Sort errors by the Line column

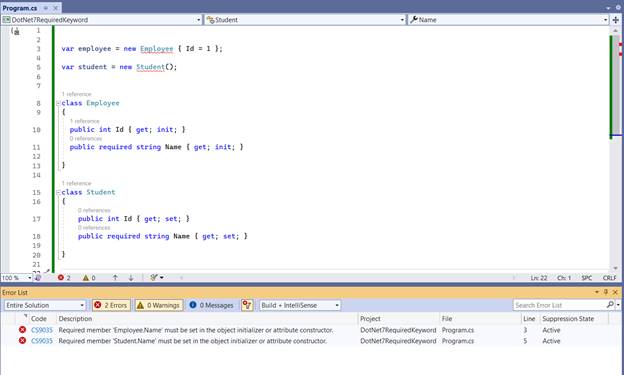pyautogui.click(x=530, y=319)
